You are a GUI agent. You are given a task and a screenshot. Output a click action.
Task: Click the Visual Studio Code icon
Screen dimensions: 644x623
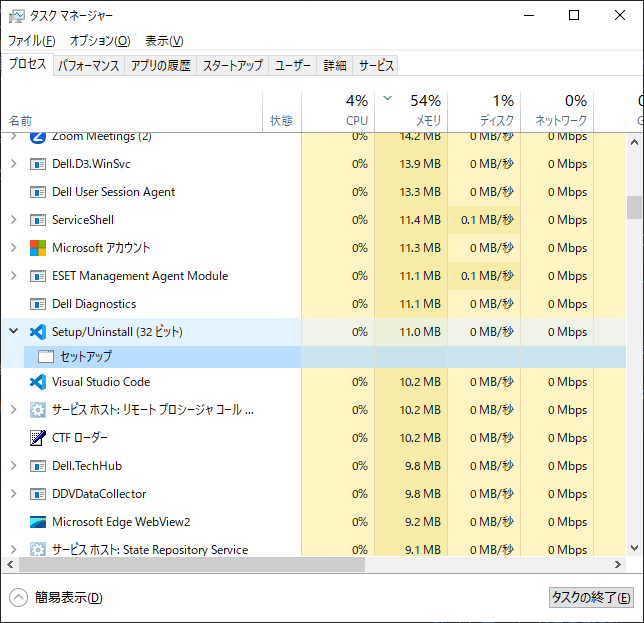(38, 382)
